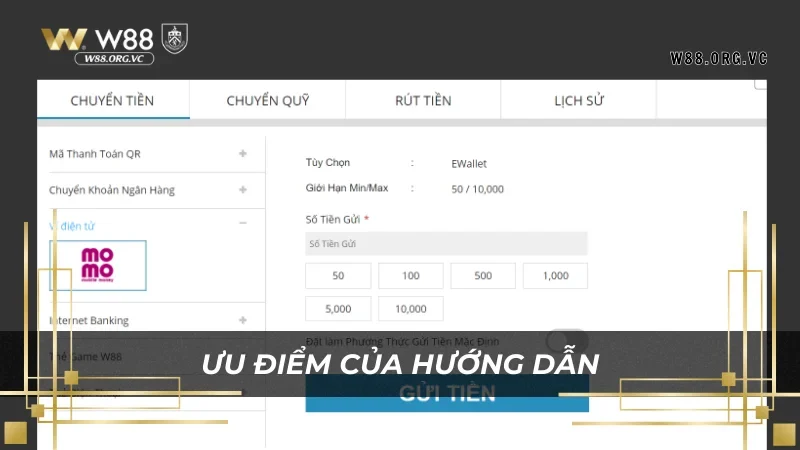The height and width of the screenshot is (450, 800).
Task: Choose the 100 amount button
Action: point(411,276)
